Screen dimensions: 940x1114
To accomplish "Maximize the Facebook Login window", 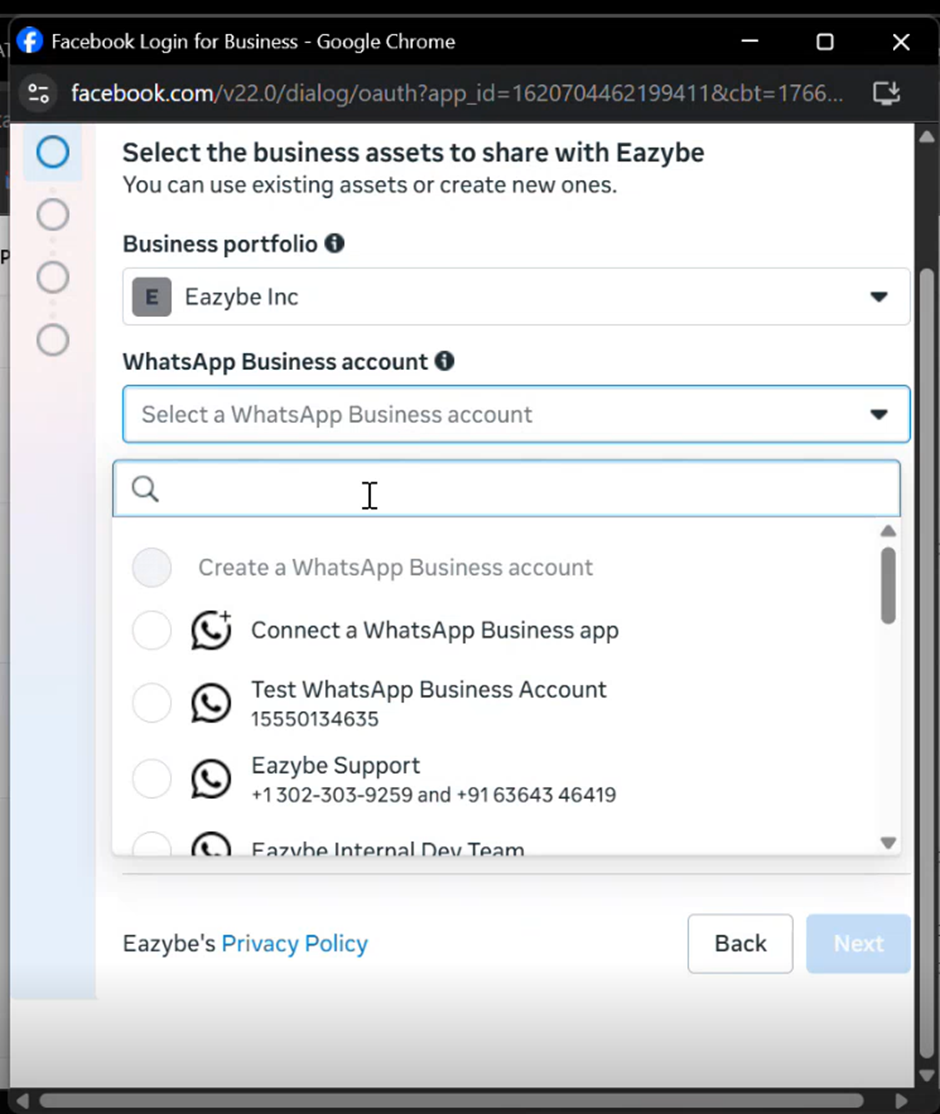I will tap(825, 41).
